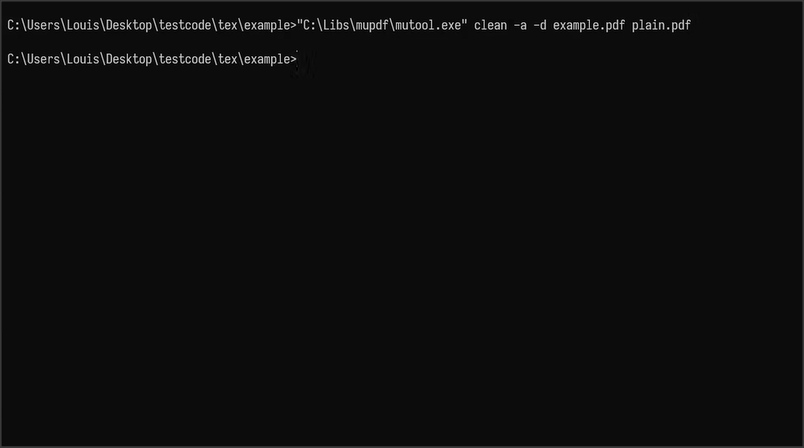Click the empty black terminal area
Image resolution: width=804 pixels, height=448 pixels.
pos(402,256)
